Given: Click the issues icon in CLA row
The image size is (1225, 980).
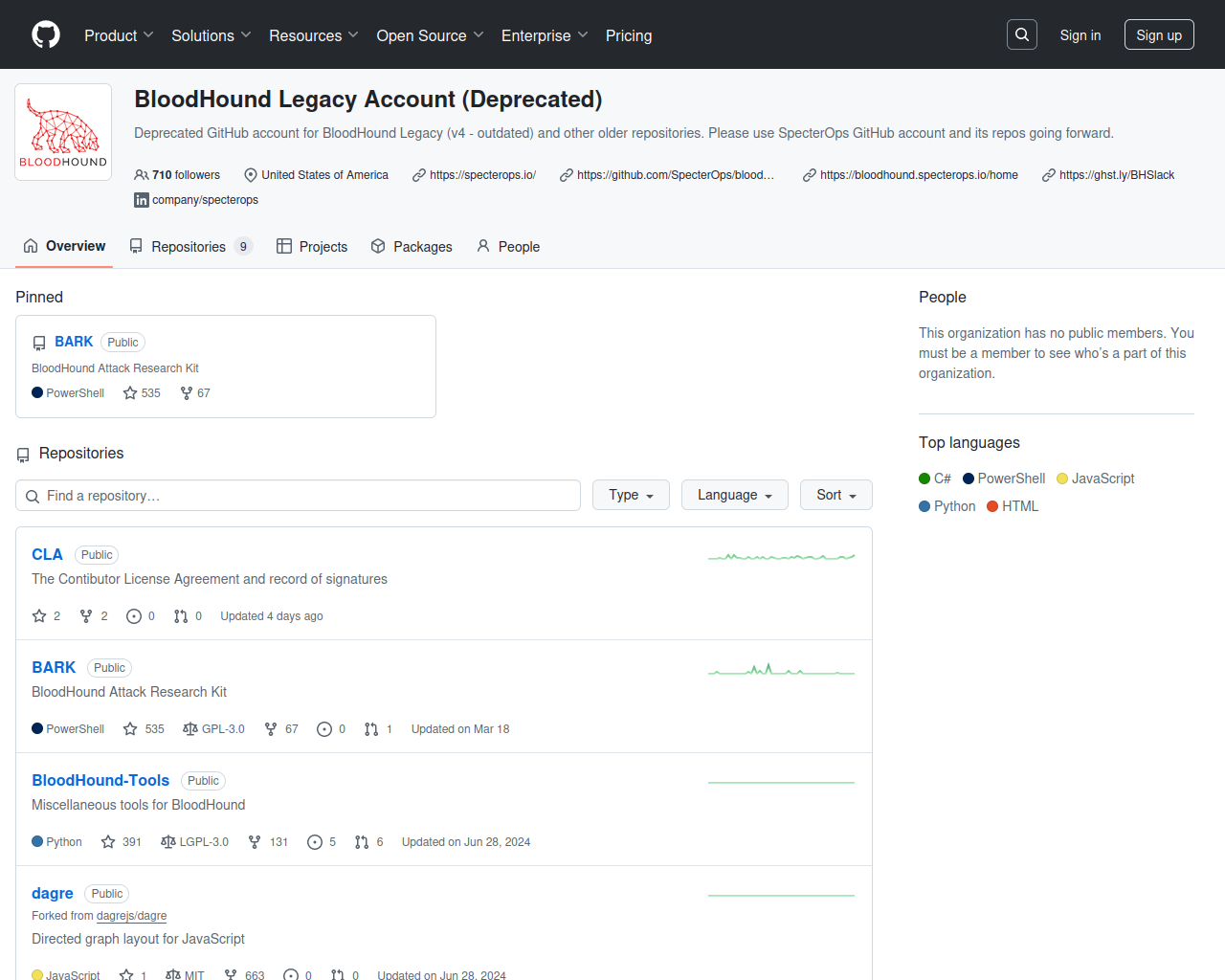Looking at the screenshot, I should (134, 616).
